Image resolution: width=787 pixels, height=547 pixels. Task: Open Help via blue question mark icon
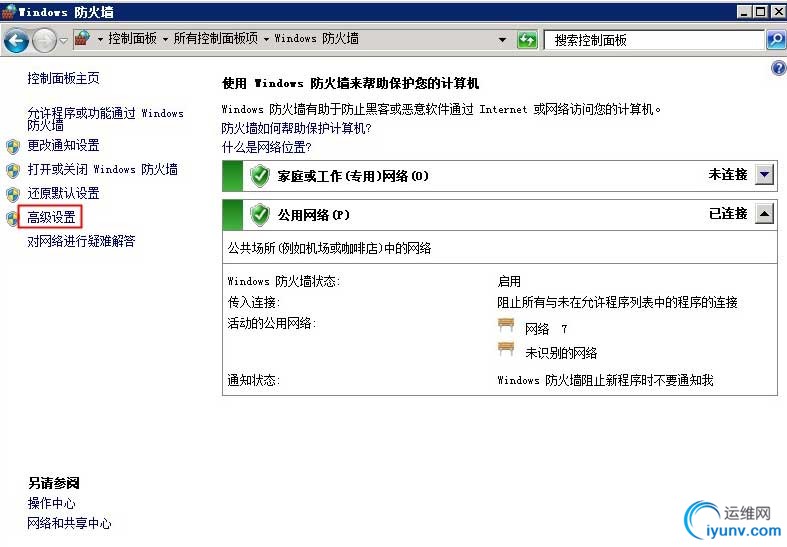[778, 68]
